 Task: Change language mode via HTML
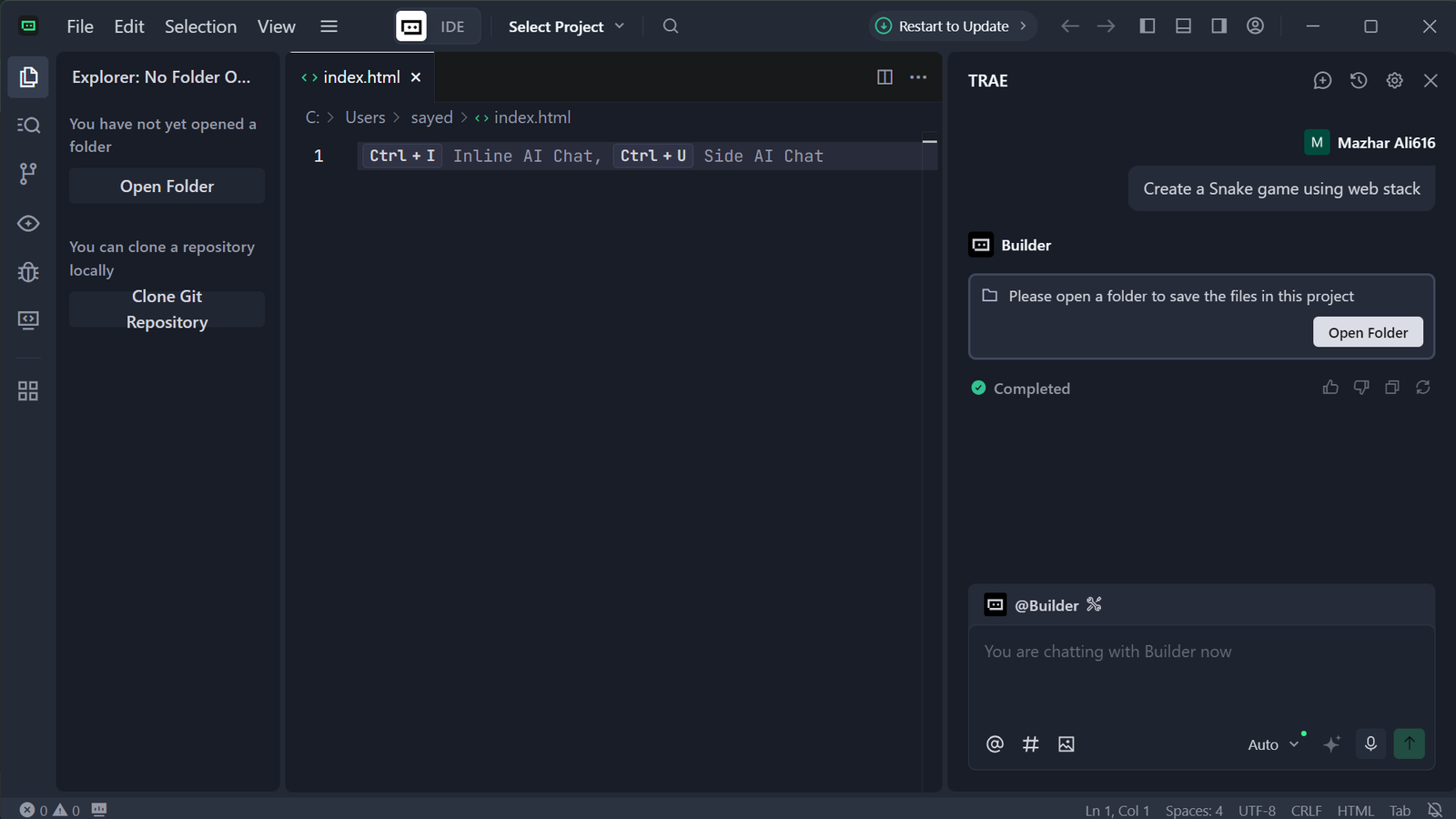click(x=1355, y=810)
